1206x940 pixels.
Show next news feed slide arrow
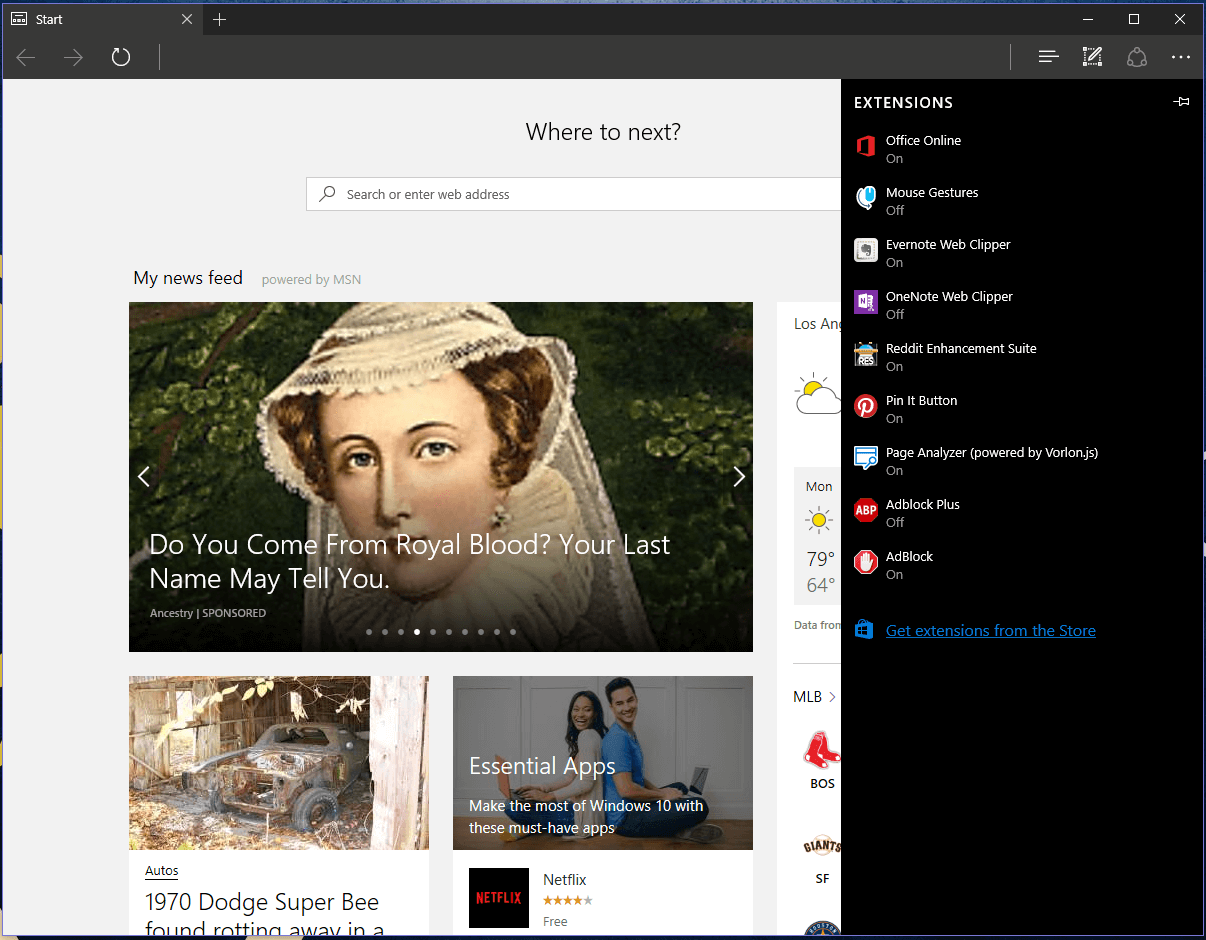739,477
